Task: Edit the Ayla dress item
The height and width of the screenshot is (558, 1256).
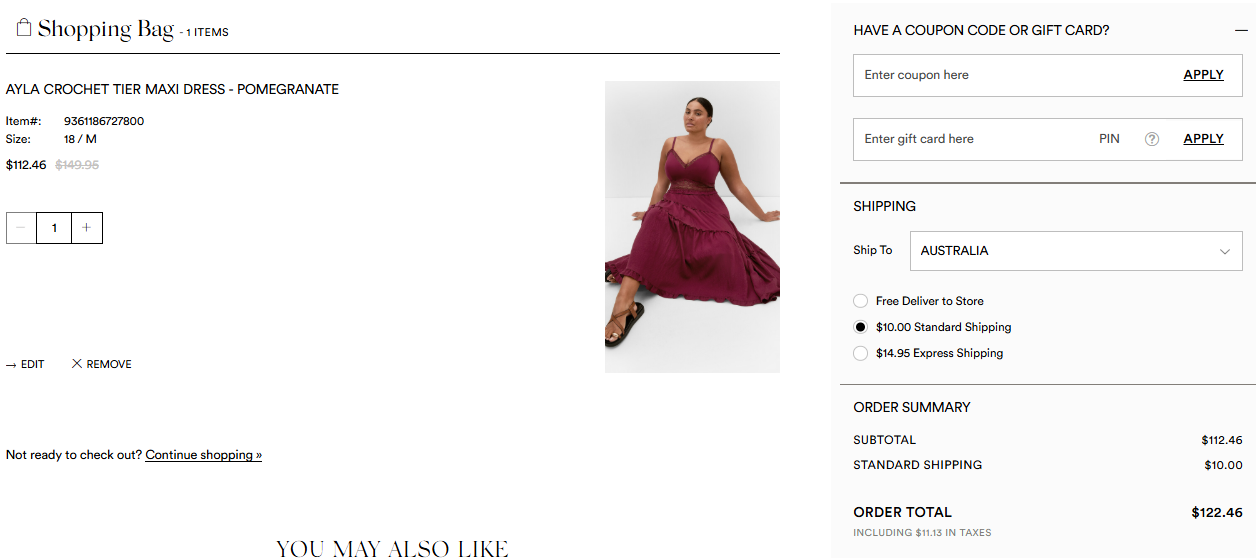Action: point(25,364)
